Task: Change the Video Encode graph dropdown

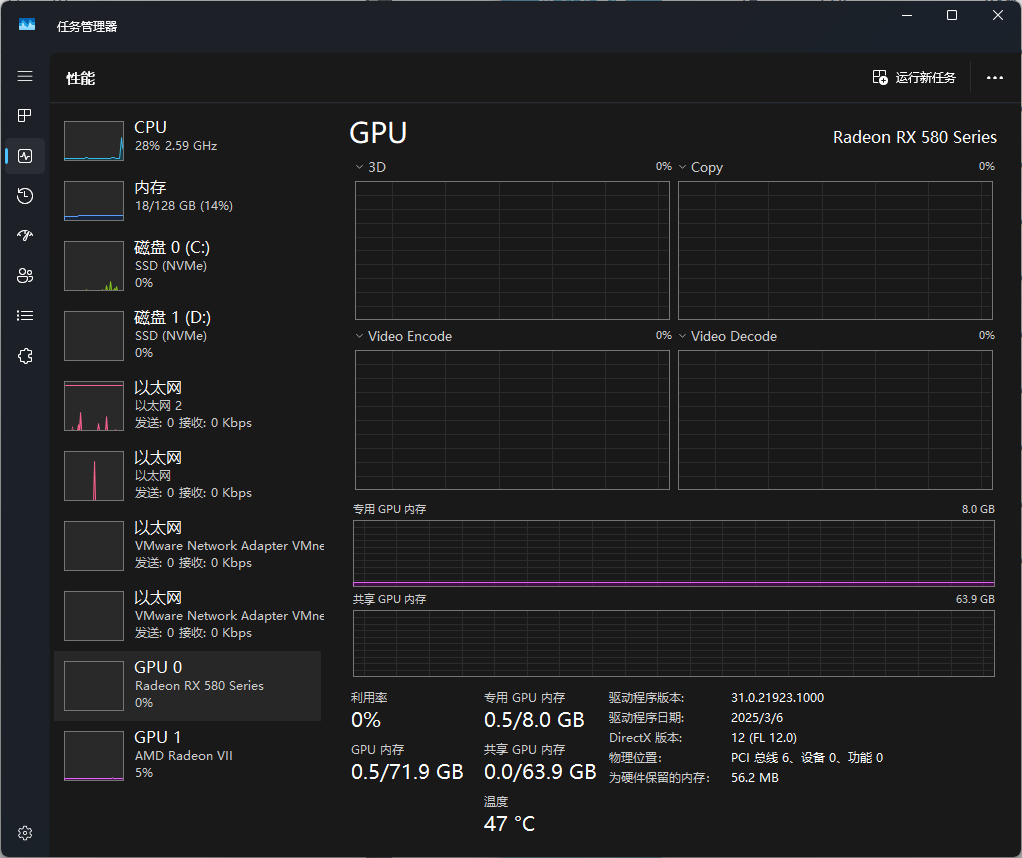Action: pyautogui.click(x=361, y=337)
